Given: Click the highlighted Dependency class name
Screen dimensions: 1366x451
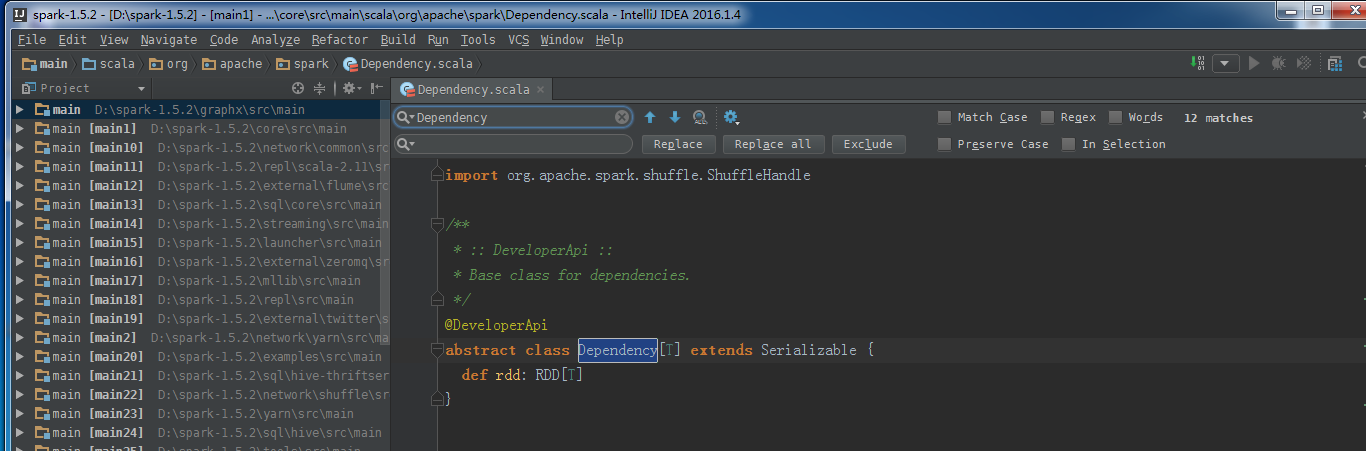Looking at the screenshot, I should [617, 350].
